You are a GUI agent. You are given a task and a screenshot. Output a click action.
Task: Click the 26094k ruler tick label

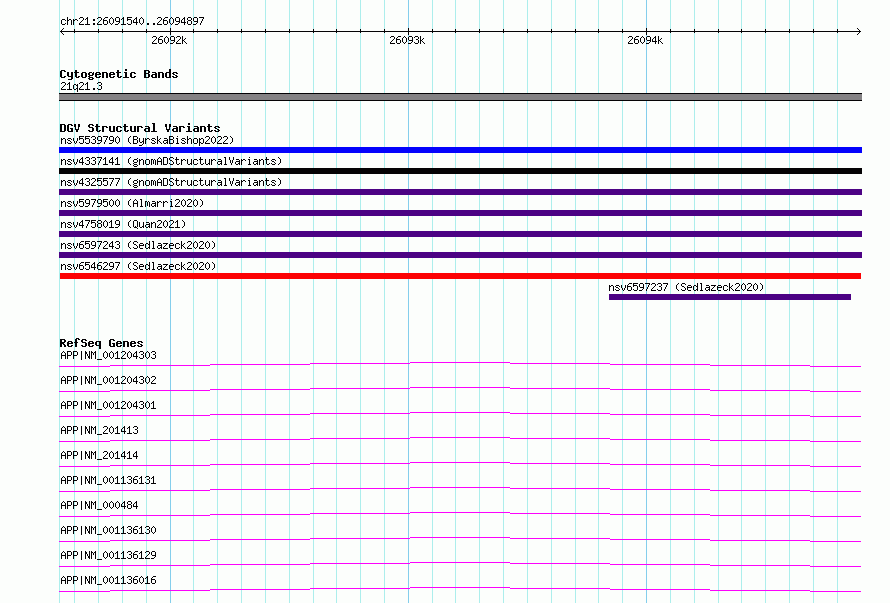pos(645,40)
